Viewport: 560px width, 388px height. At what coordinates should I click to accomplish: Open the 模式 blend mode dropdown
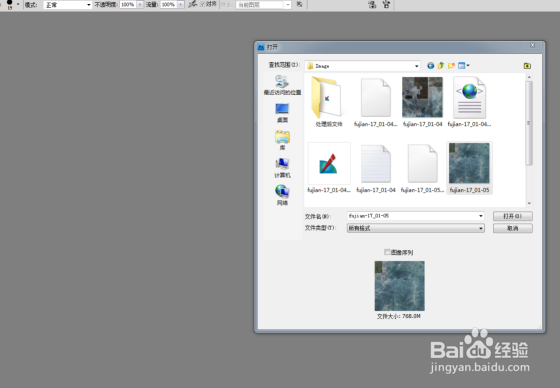pos(68,5)
